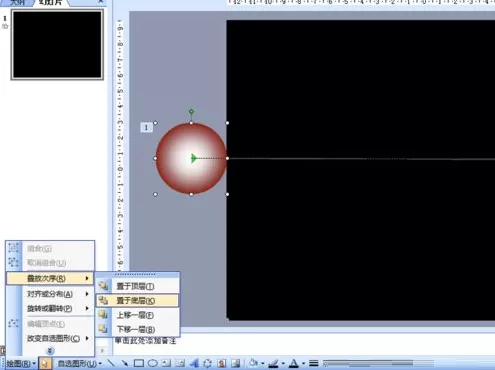Choose the Rectangle shape tool
This screenshot has height=370, width=495.
(139, 363)
